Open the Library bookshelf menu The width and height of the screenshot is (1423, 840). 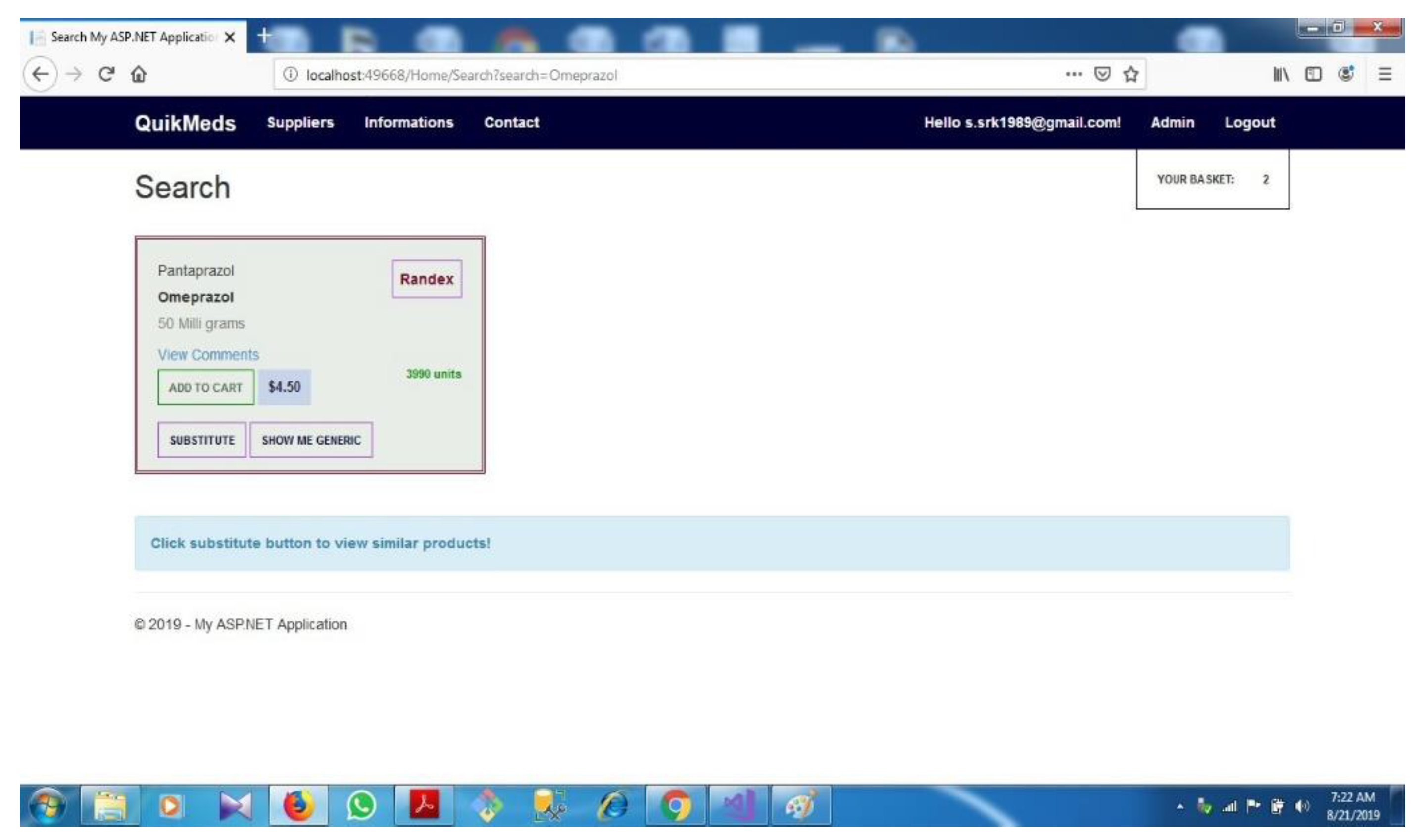pos(1280,74)
